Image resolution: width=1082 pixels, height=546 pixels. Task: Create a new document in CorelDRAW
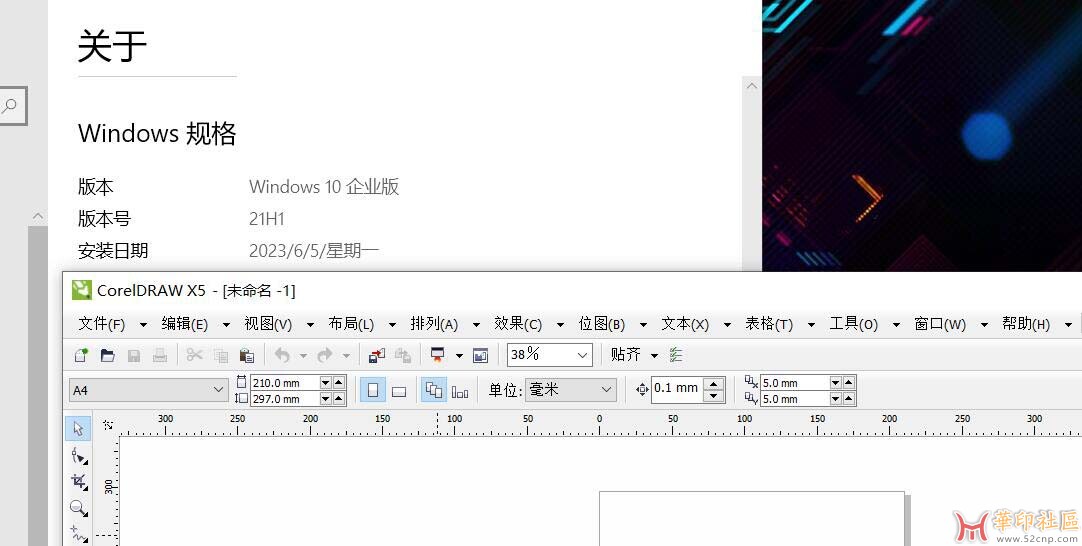coord(81,355)
